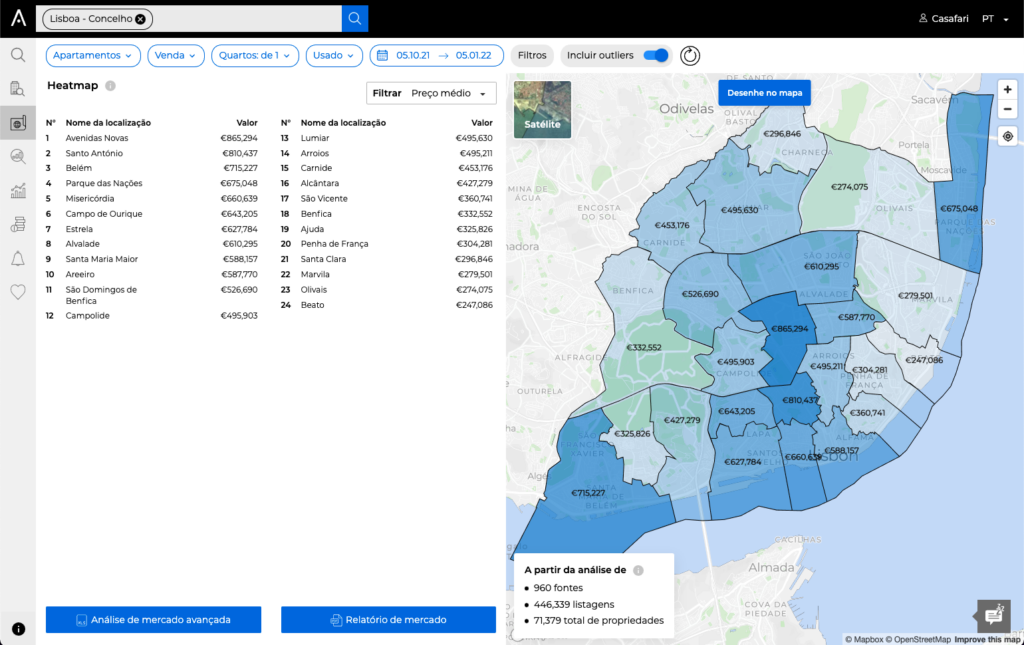Click the Mapbox attribution link

(x=864, y=640)
